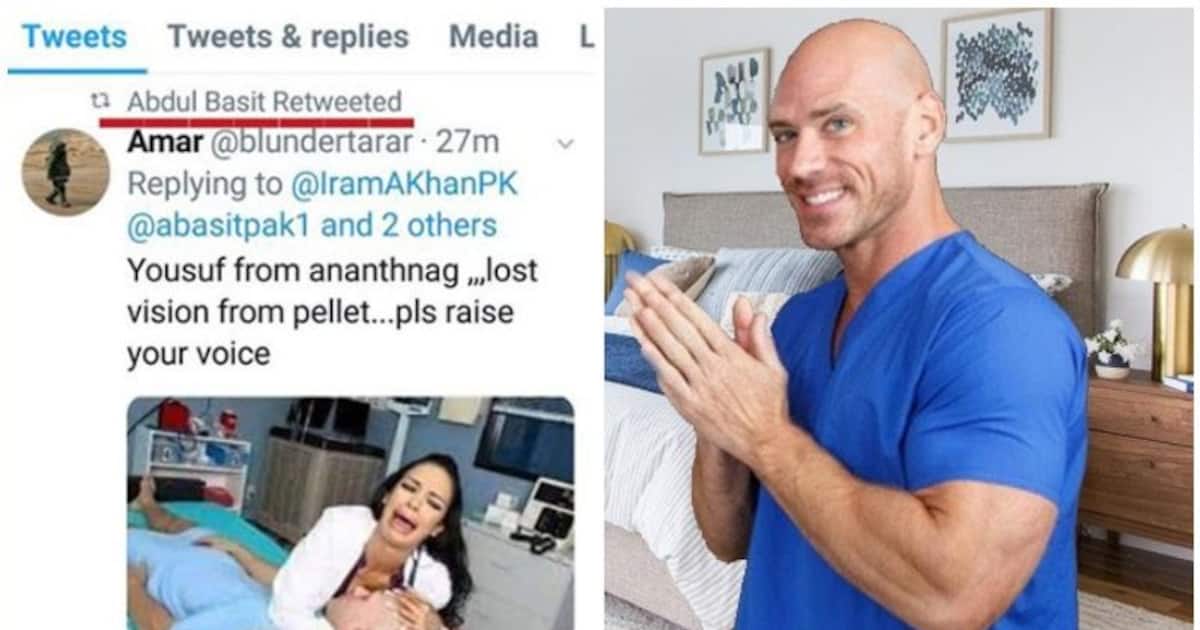Open Amar's profile avatar
This screenshot has height=630, width=1200.
65,172
